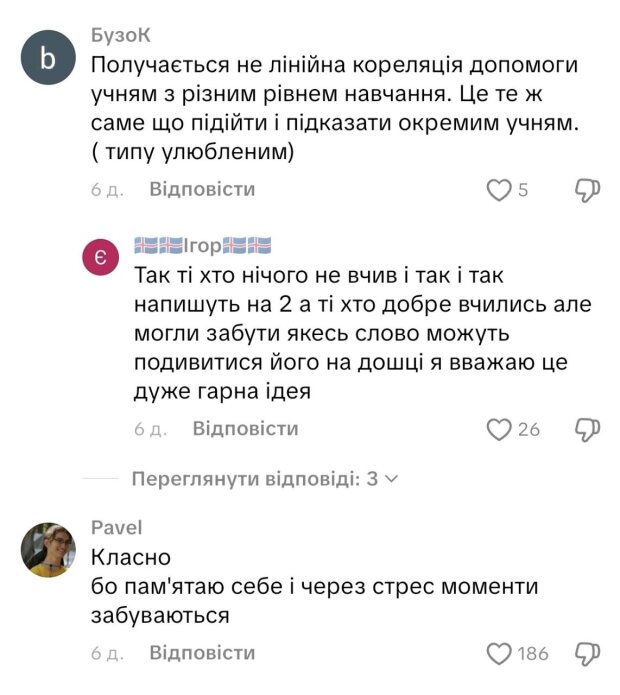Image resolution: width=620 pixels, height=695 pixels.
Task: Open БузоК username link
Action: point(120,34)
